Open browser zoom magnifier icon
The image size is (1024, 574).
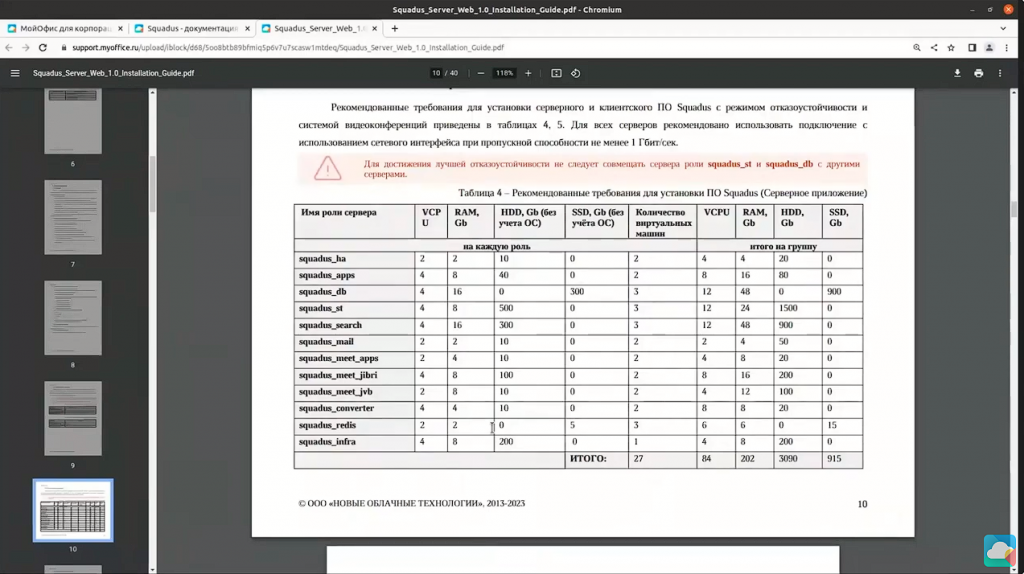(917, 48)
